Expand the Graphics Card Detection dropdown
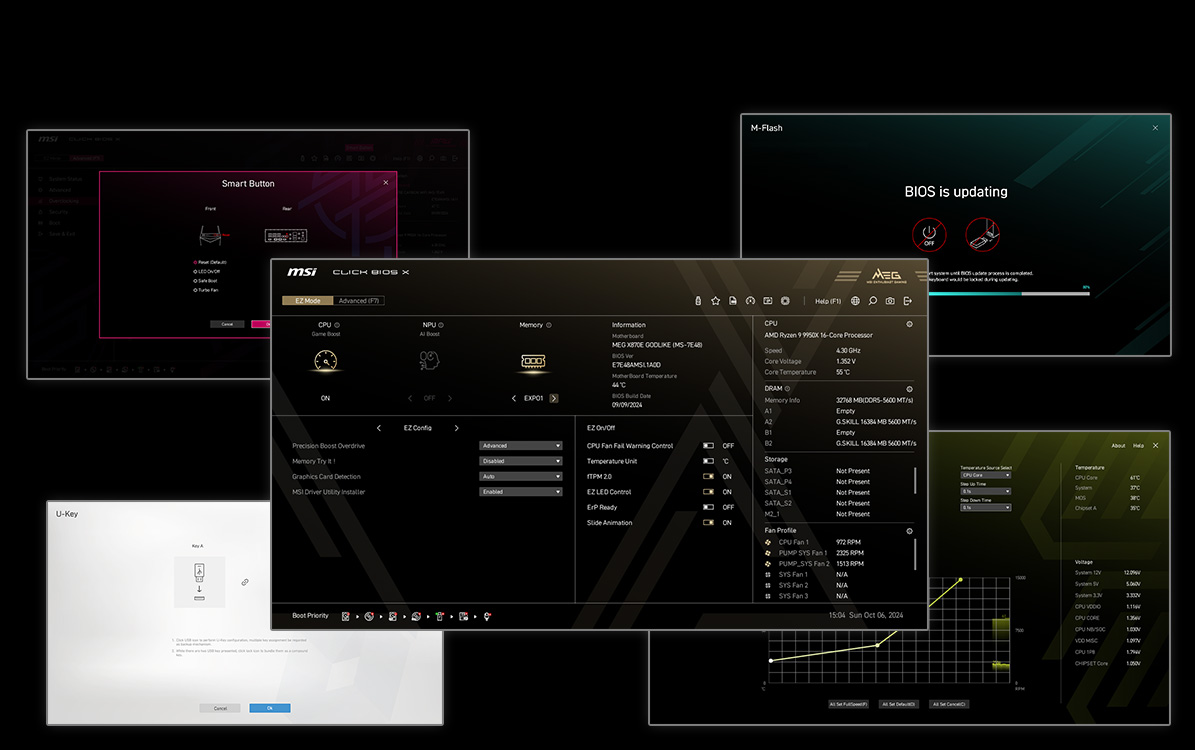This screenshot has height=750, width=1195. pyautogui.click(x=522, y=476)
